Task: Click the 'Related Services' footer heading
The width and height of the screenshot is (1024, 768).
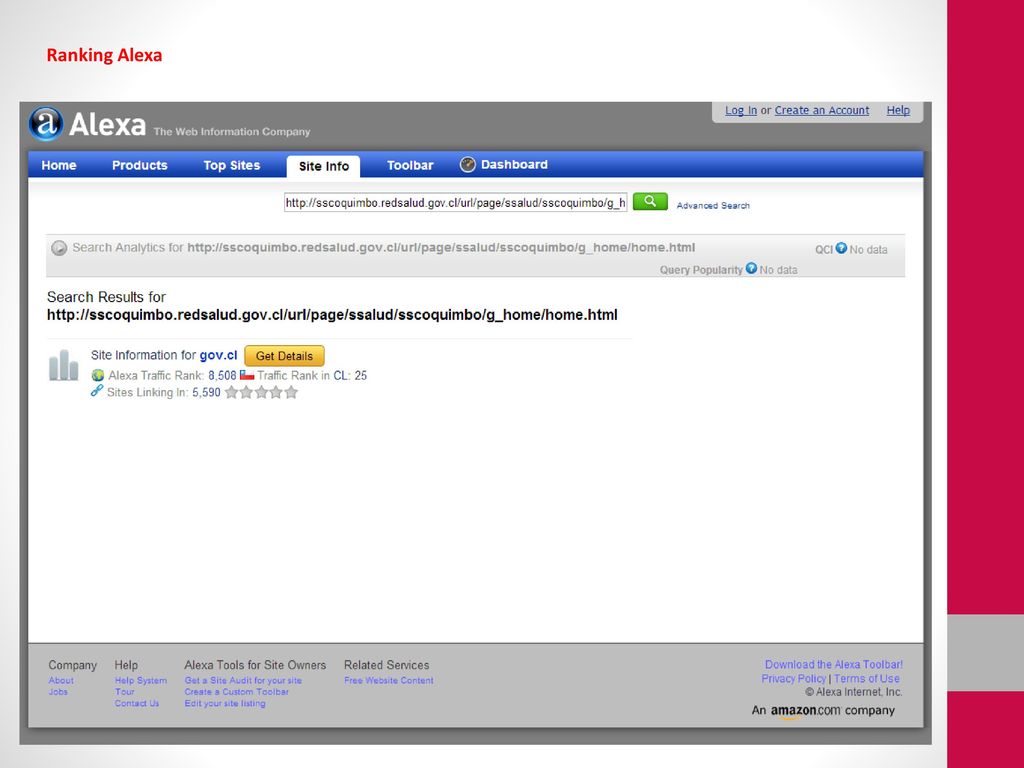Action: pyautogui.click(x=387, y=665)
